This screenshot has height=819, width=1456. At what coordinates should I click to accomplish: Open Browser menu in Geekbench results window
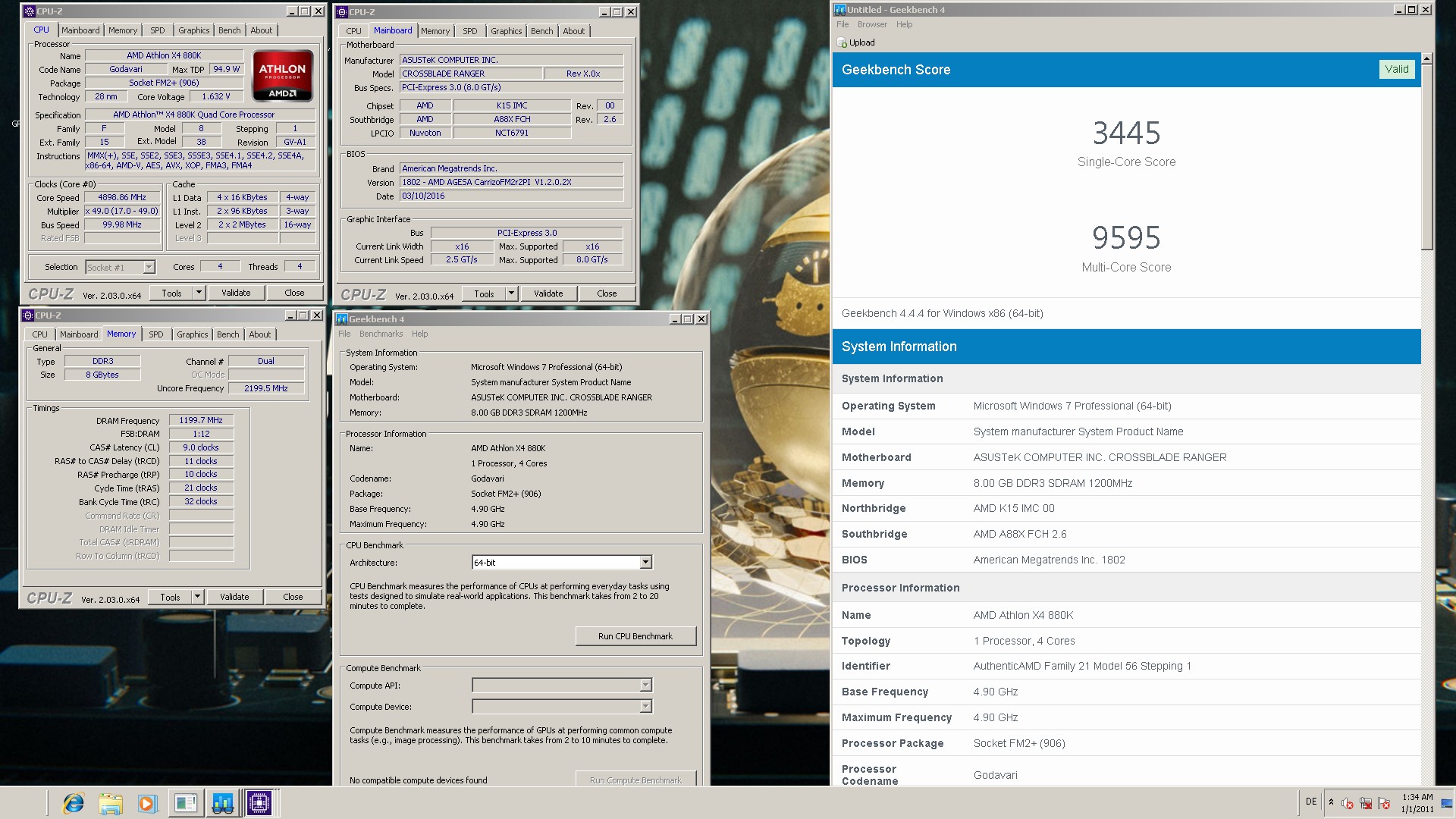[872, 24]
